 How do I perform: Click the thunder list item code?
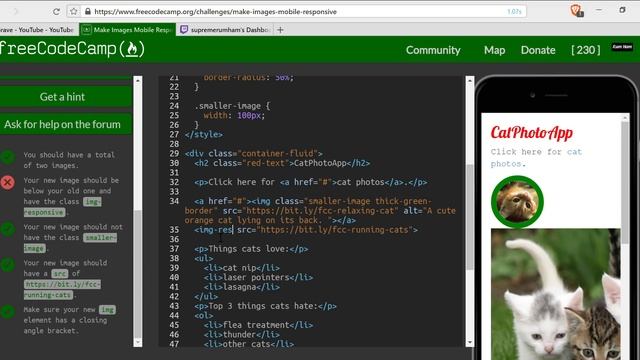click(242, 334)
